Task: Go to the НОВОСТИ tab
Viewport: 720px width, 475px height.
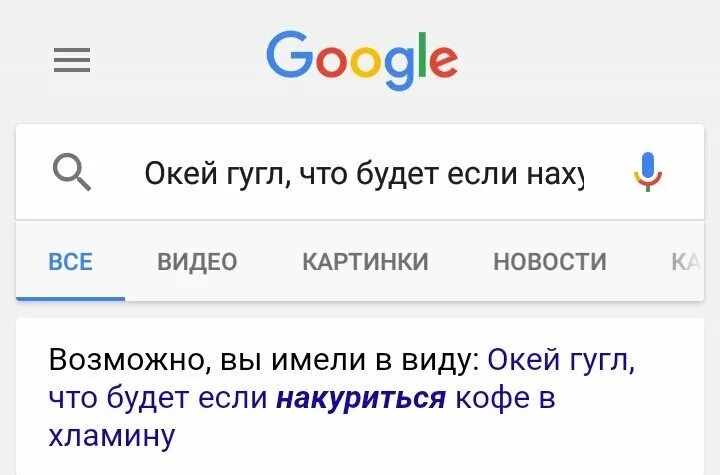Action: click(x=550, y=262)
